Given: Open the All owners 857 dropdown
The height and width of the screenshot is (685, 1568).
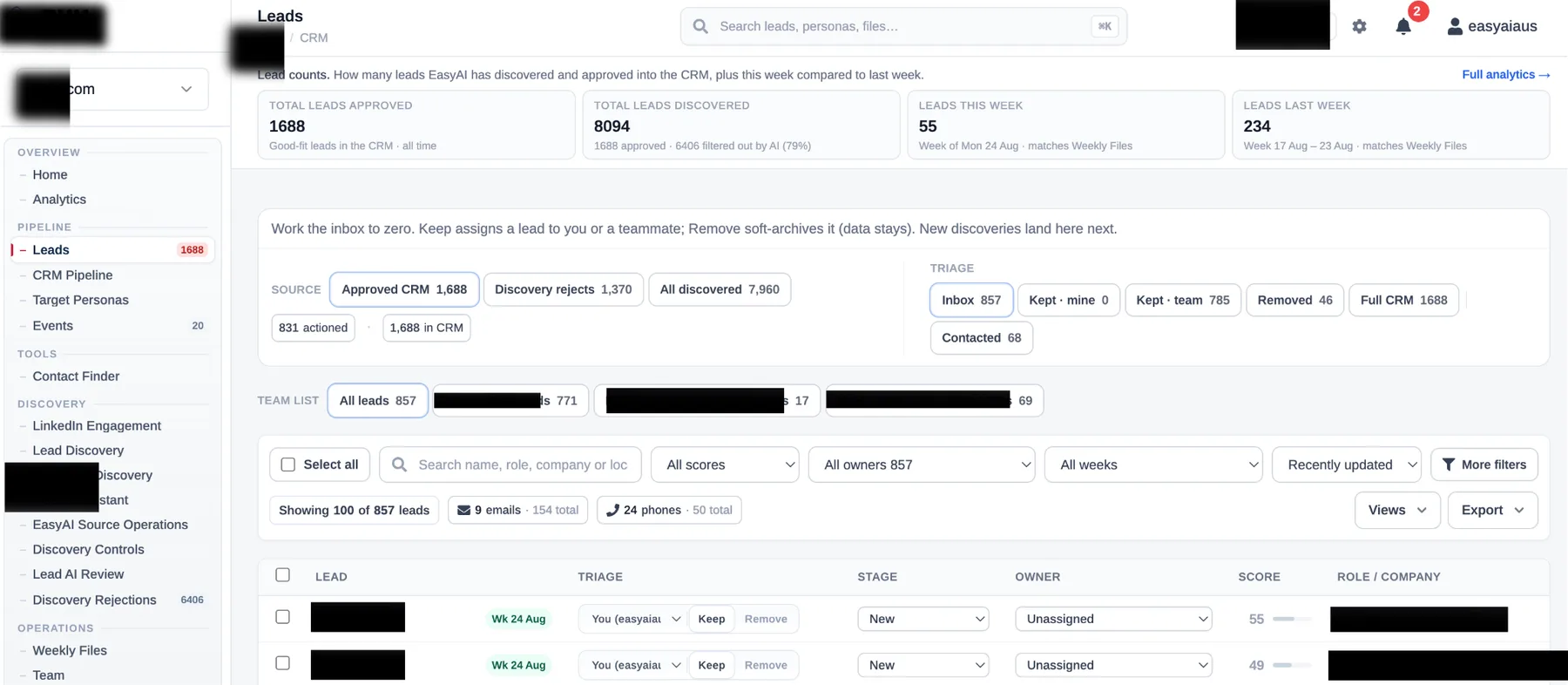Looking at the screenshot, I should pyautogui.click(x=922, y=465).
